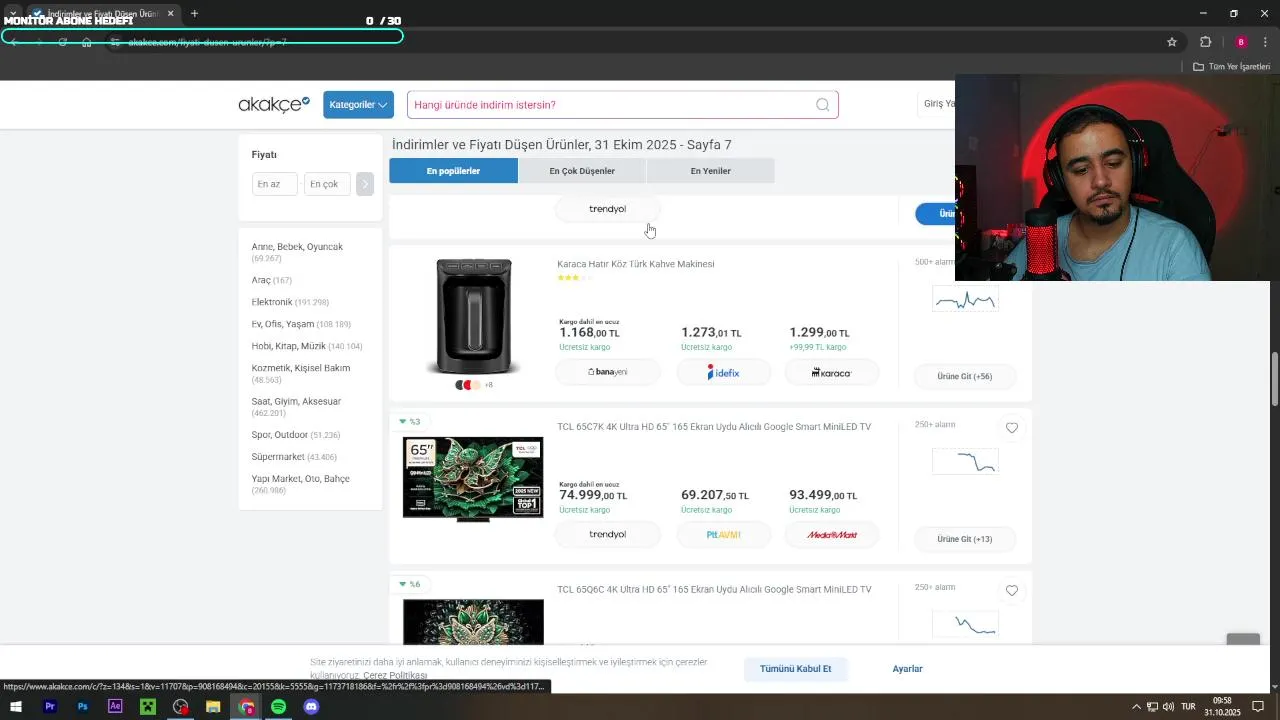
Task: Open the Çerez Politikası link
Action: point(395,676)
